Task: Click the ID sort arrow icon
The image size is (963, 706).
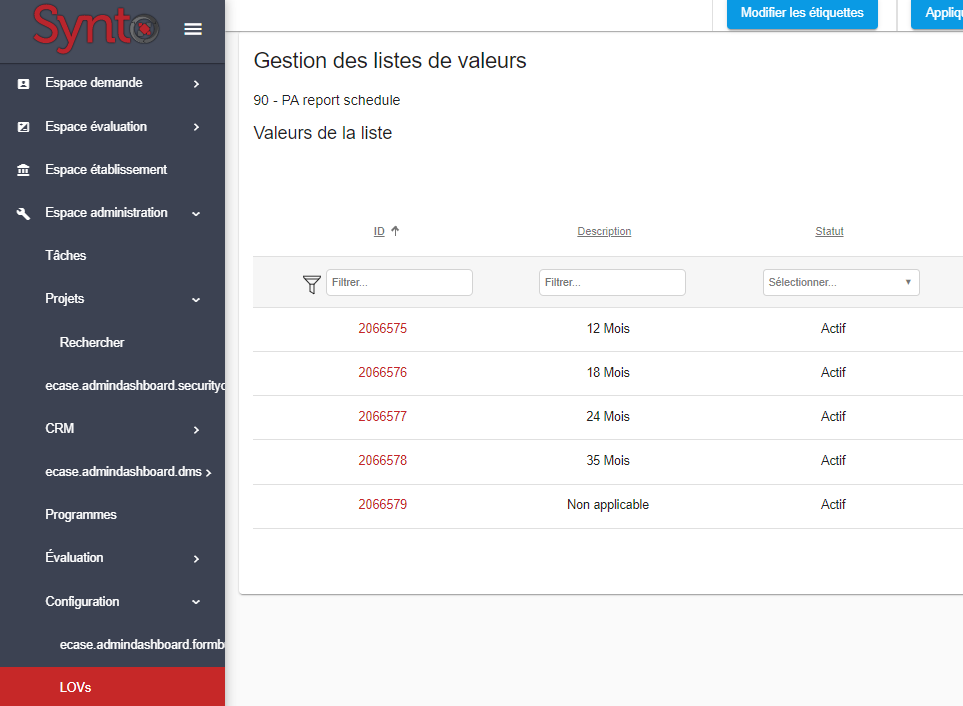Action: click(x=395, y=231)
